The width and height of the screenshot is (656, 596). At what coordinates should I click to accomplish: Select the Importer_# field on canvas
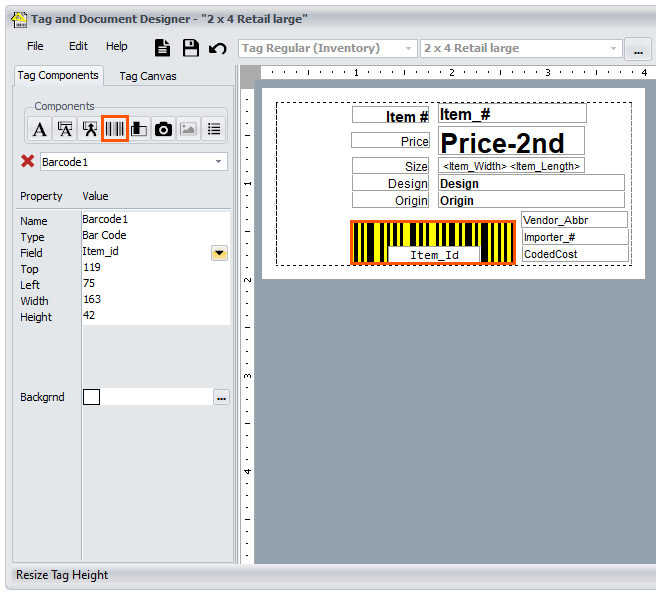tap(575, 237)
